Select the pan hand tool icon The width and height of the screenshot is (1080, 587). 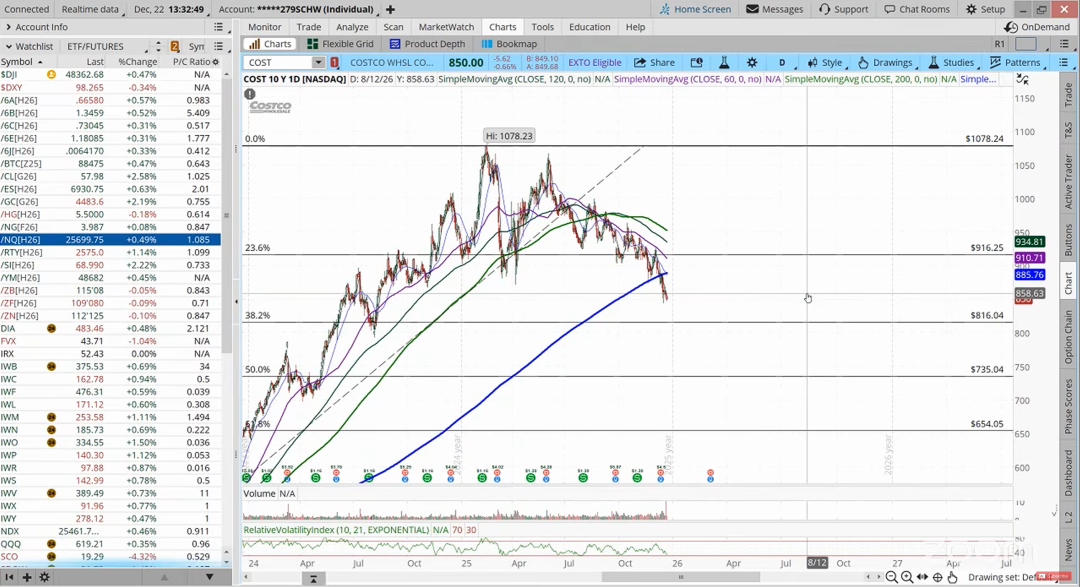(x=953, y=577)
